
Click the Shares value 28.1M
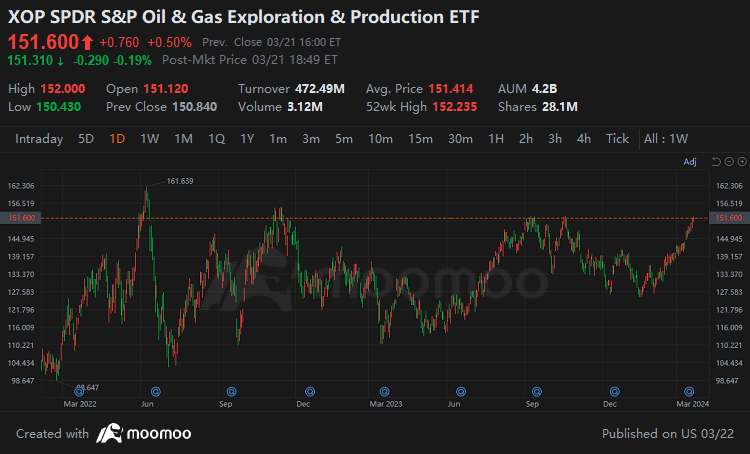pos(560,107)
